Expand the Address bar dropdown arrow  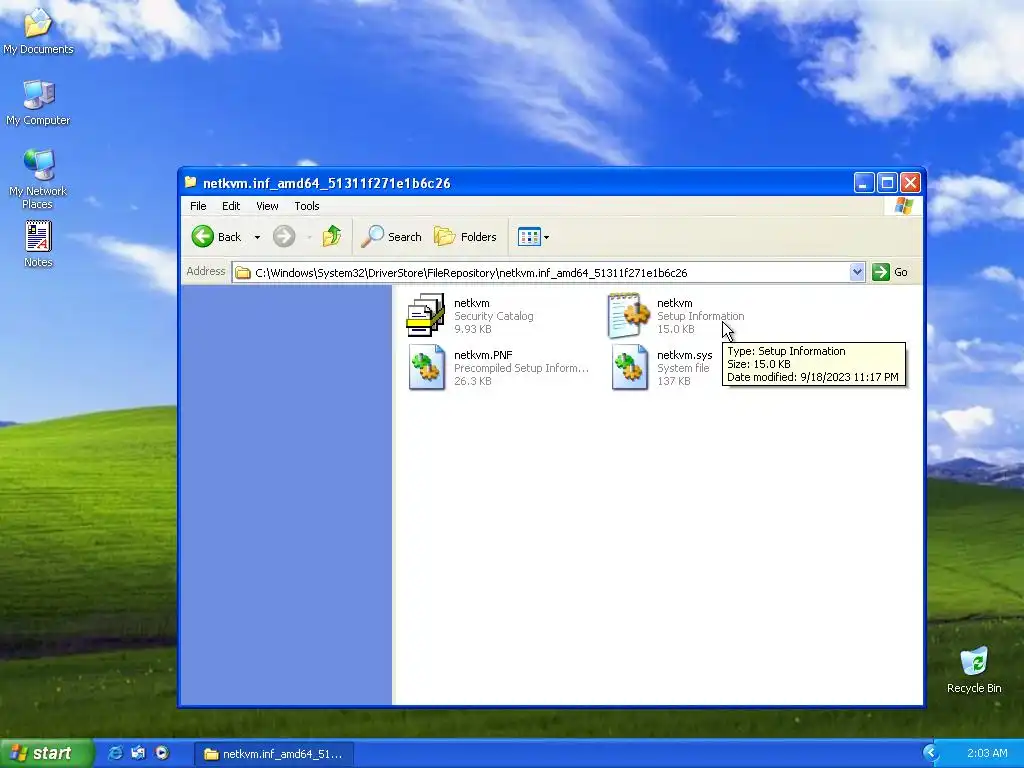[857, 272]
